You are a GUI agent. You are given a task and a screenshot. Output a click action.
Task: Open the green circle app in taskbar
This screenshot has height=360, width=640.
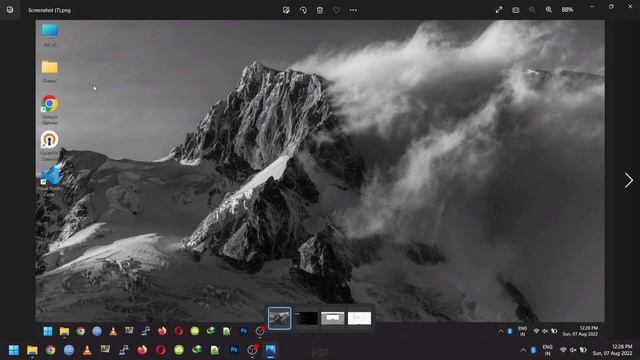[x=179, y=350]
